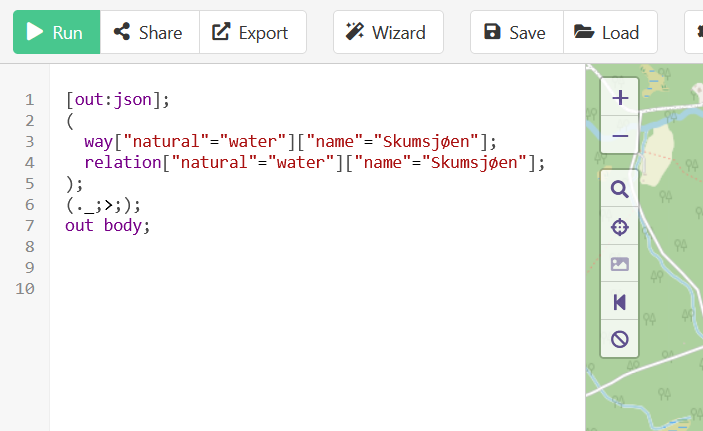Zoom in on the map
Screen dimensions: 703x431
click(620, 97)
